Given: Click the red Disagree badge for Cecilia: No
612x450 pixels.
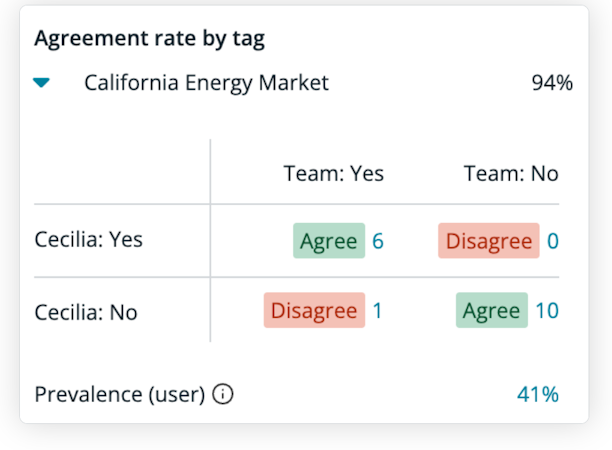Looking at the screenshot, I should (314, 310).
